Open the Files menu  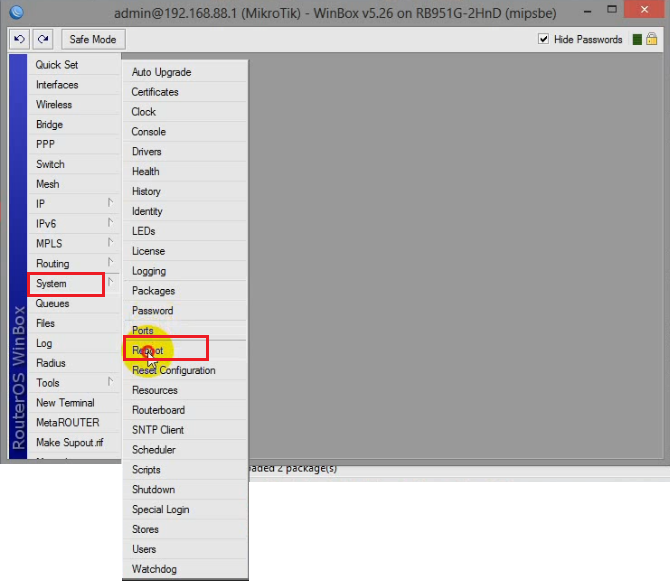(73, 323)
